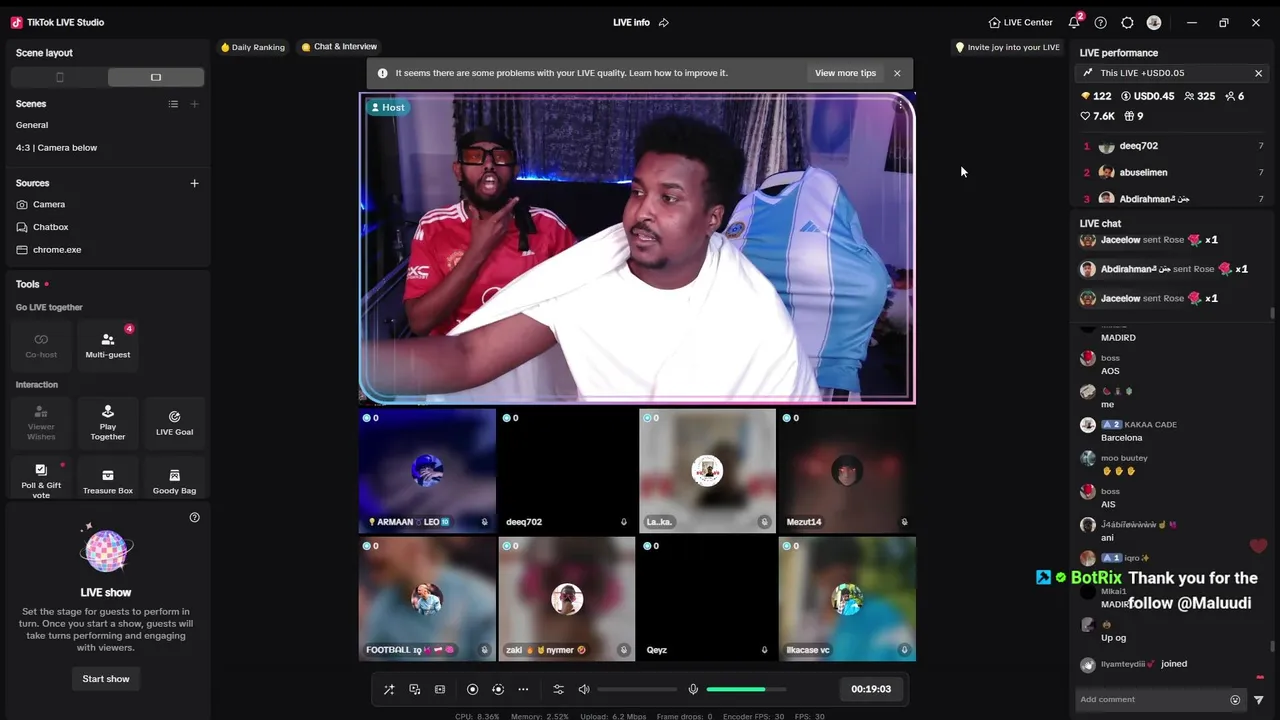Open the emoji picker in comment box

(1235, 700)
